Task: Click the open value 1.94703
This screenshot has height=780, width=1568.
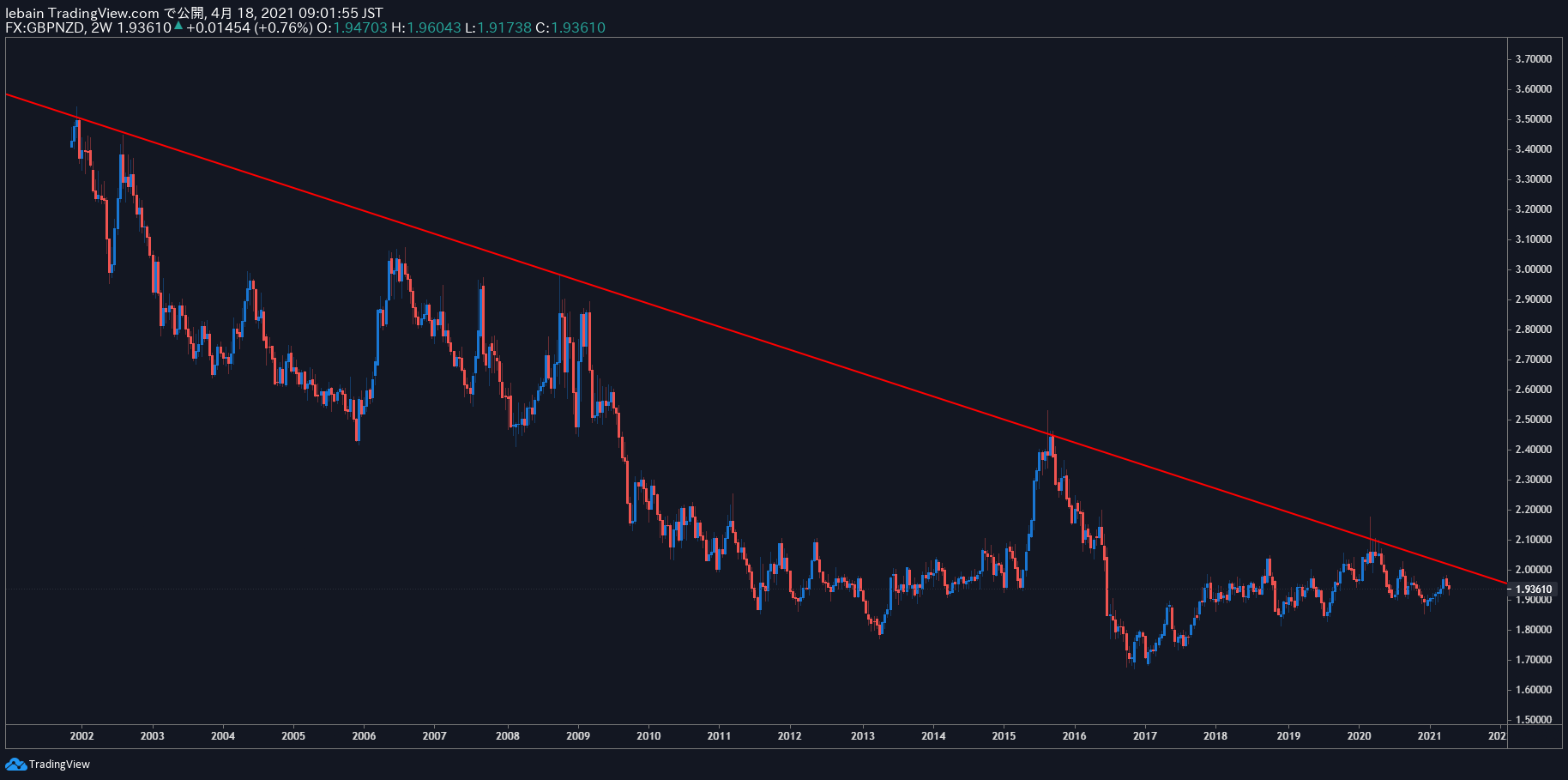Action: click(359, 27)
